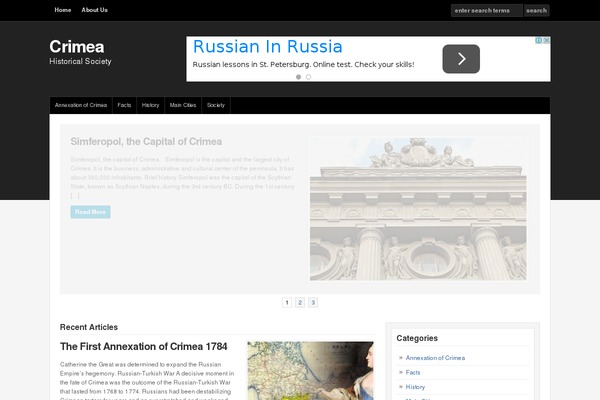This screenshot has height=400, width=600.
Task: Close the ad with the X icon
Action: coord(546,40)
